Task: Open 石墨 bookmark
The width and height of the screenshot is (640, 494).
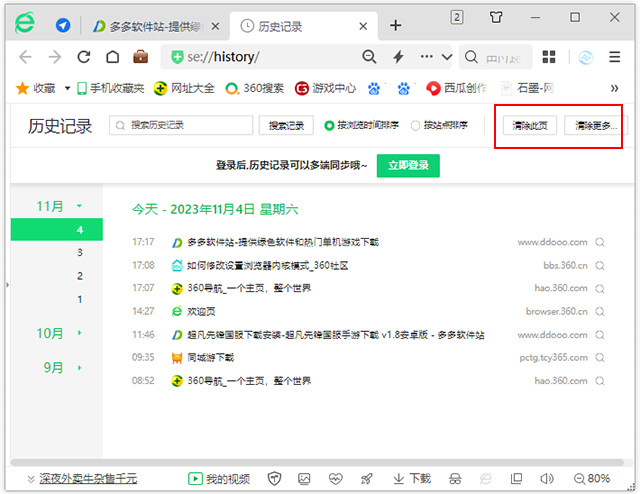Action: click(527, 88)
